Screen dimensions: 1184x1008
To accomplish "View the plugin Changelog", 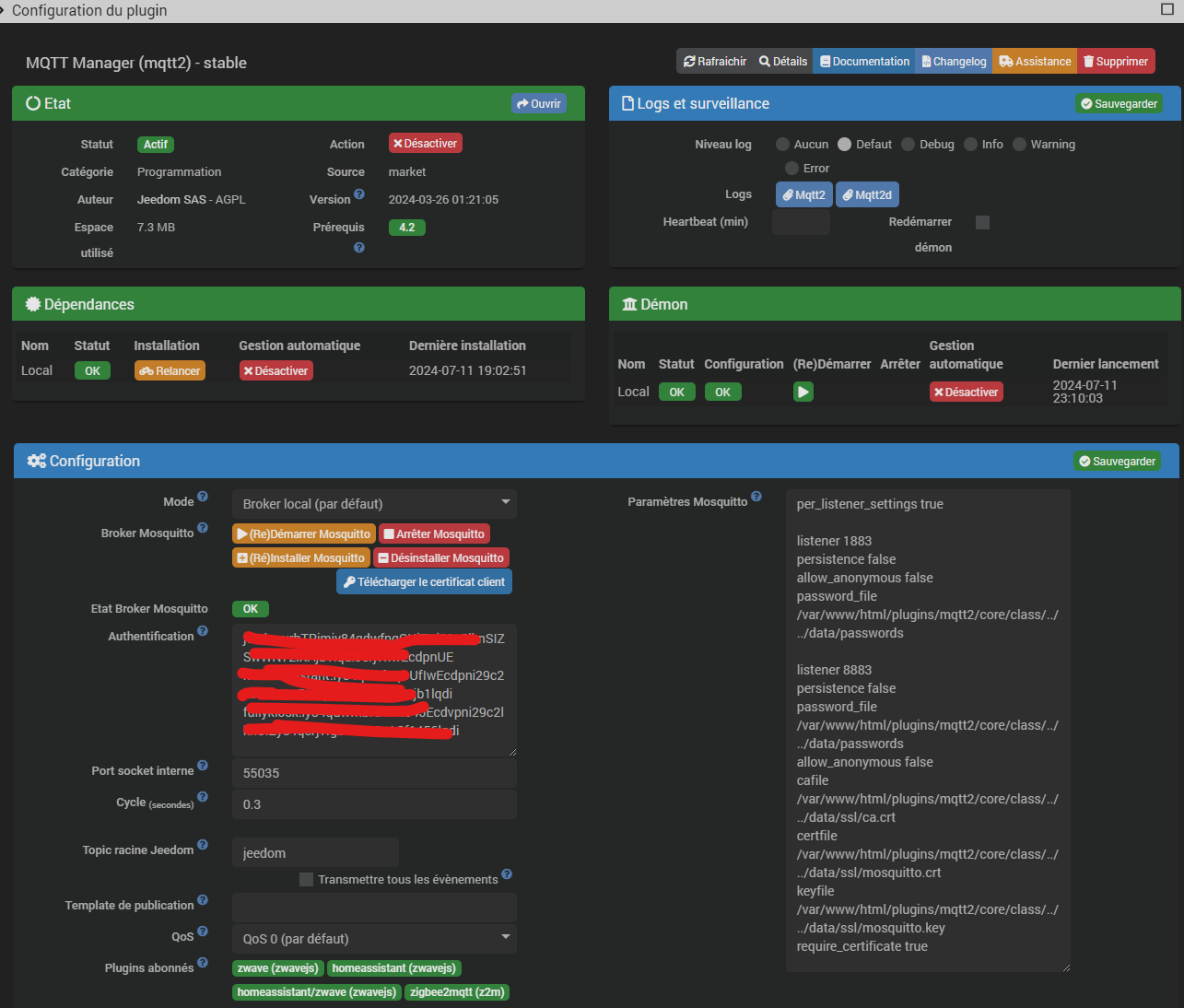I will 955,62.
